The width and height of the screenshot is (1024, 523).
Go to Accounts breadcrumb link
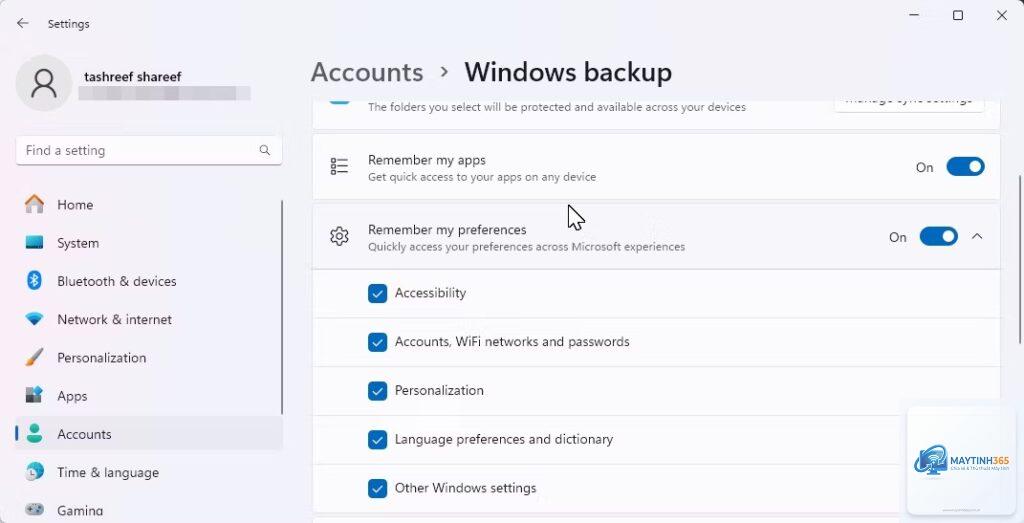(x=367, y=72)
